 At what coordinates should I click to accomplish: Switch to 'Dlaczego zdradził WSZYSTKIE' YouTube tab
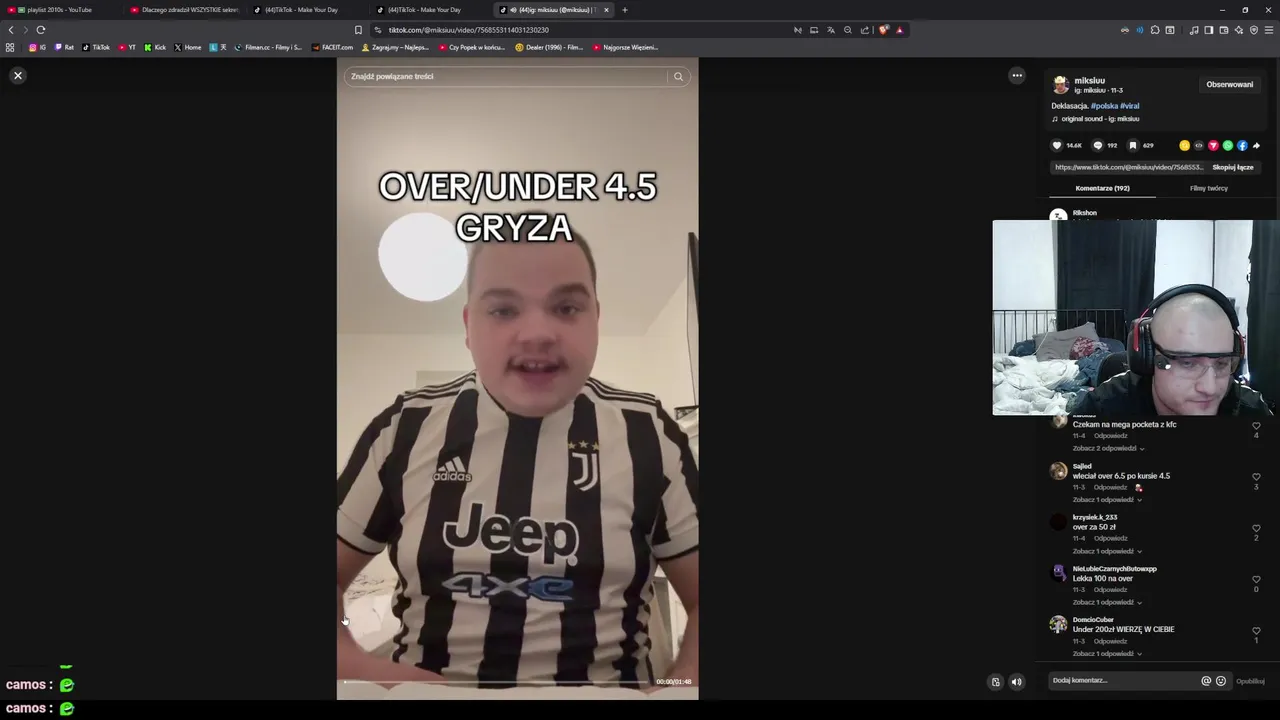click(186, 10)
